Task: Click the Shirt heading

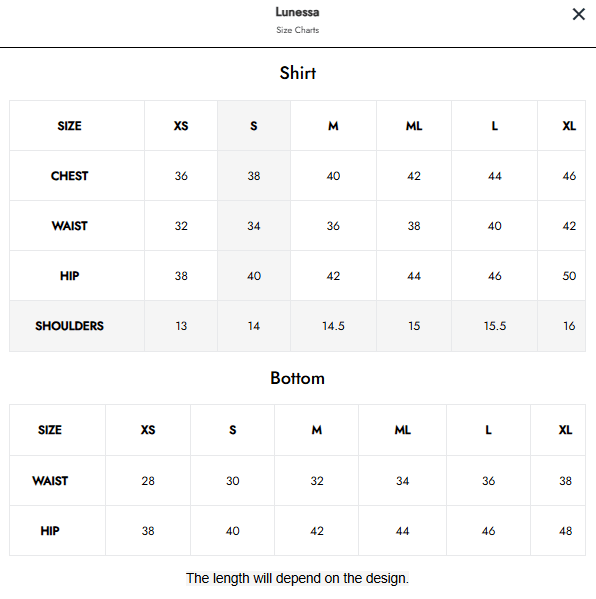Action: [x=298, y=73]
